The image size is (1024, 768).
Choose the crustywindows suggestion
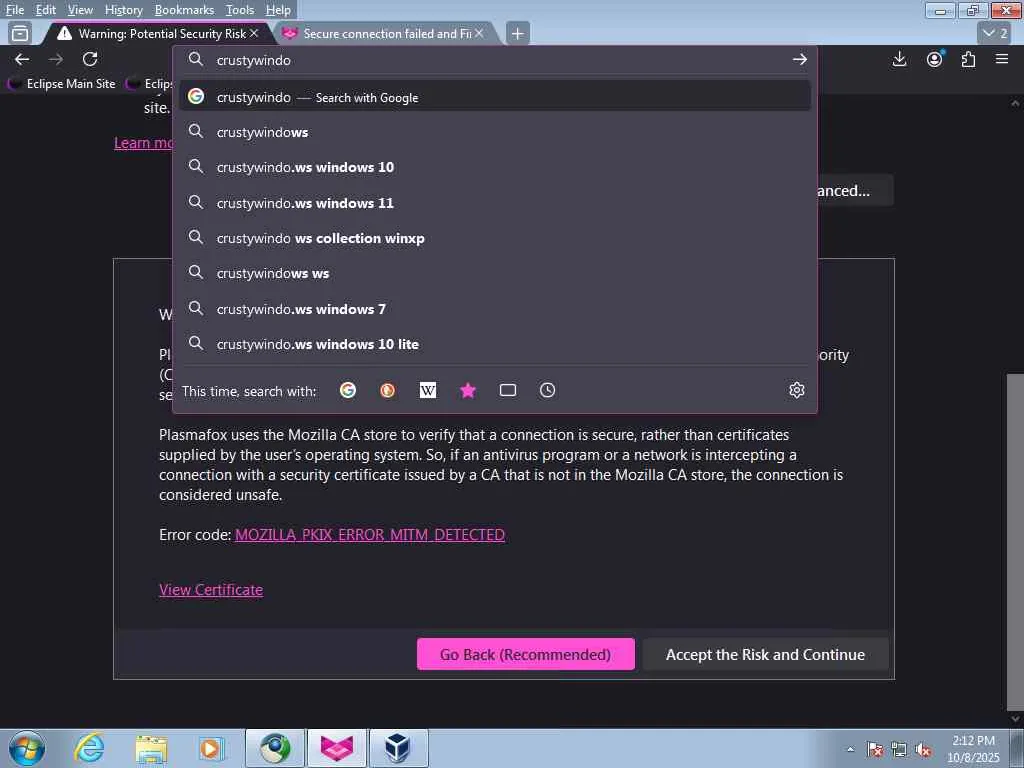495,132
